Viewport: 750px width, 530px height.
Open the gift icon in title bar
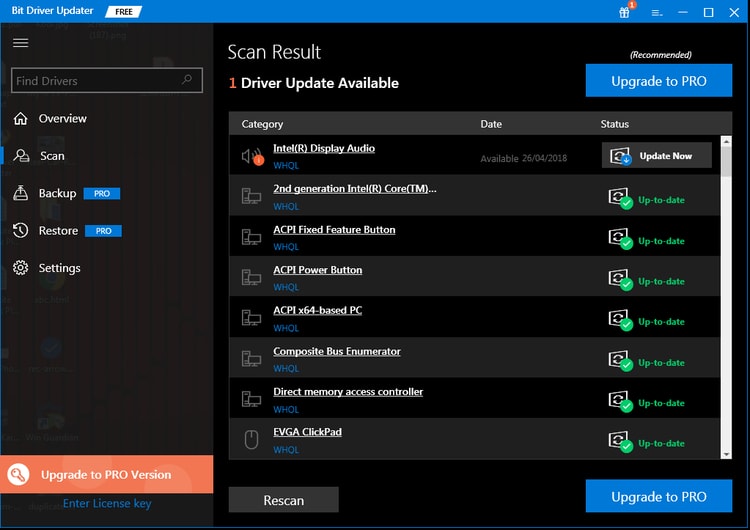(625, 12)
